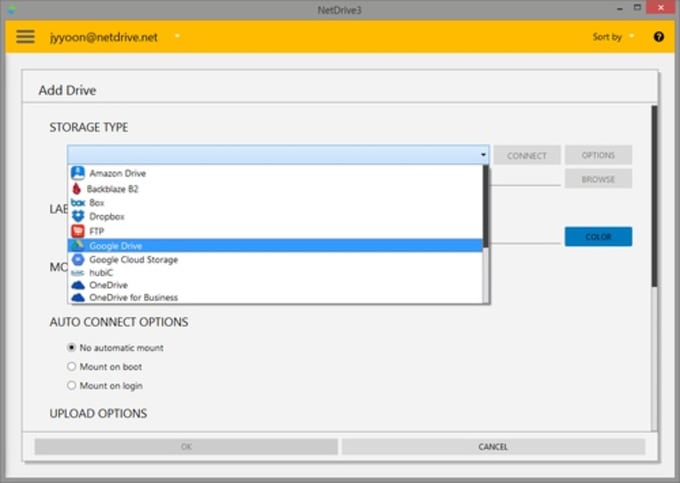Select Box text in the list
Viewport: 680px width, 483px height.
click(96, 202)
